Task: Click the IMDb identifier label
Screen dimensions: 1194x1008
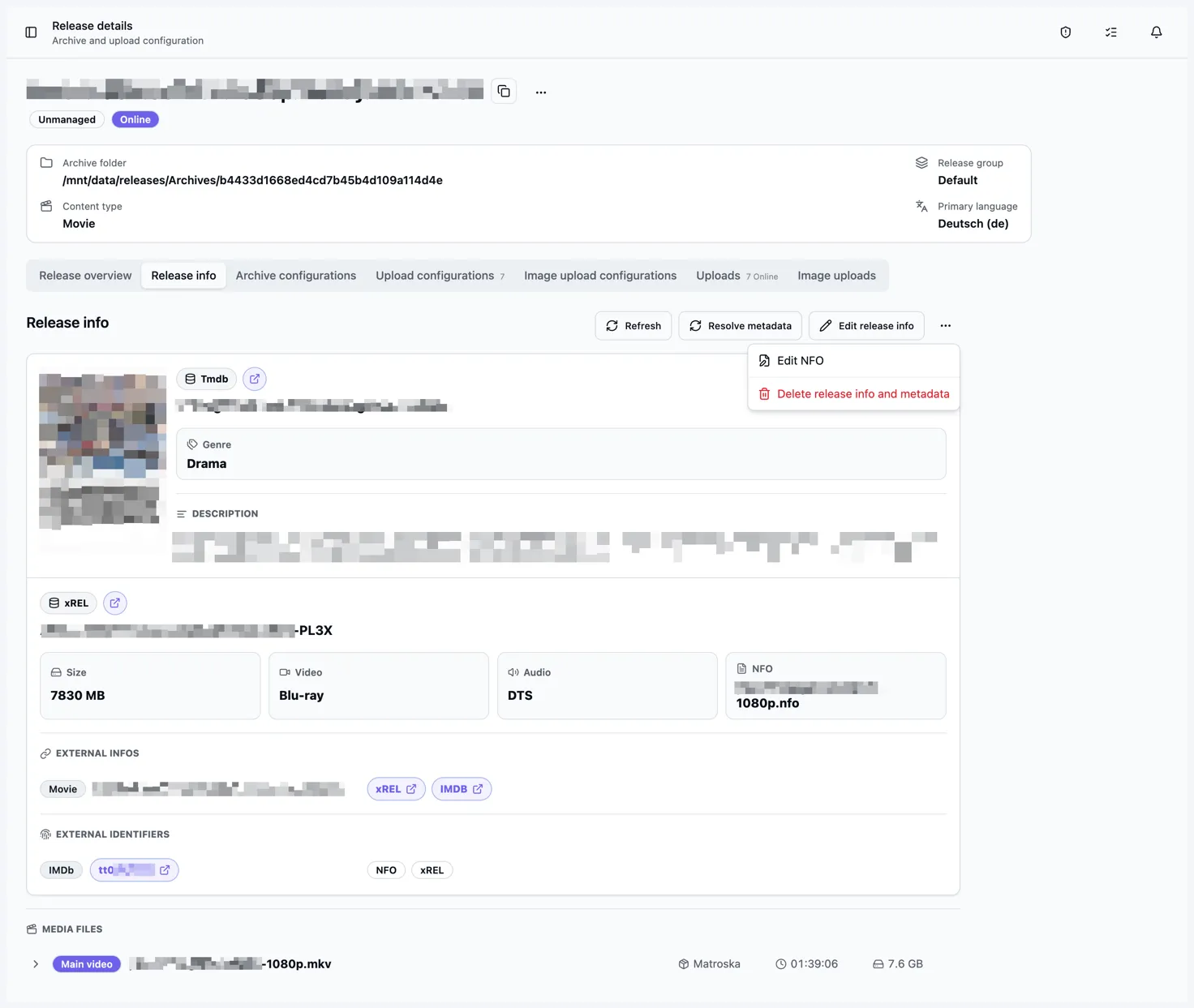Action: pyautogui.click(x=61, y=870)
